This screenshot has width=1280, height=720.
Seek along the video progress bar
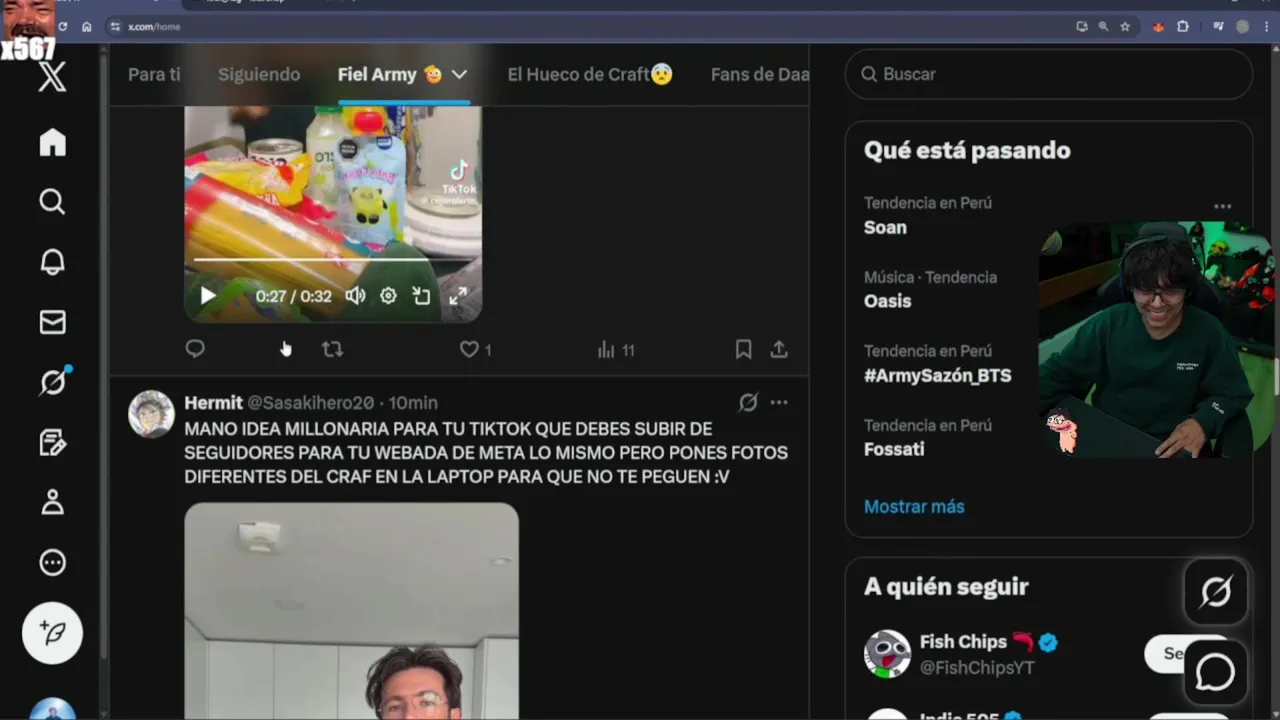[x=332, y=259]
